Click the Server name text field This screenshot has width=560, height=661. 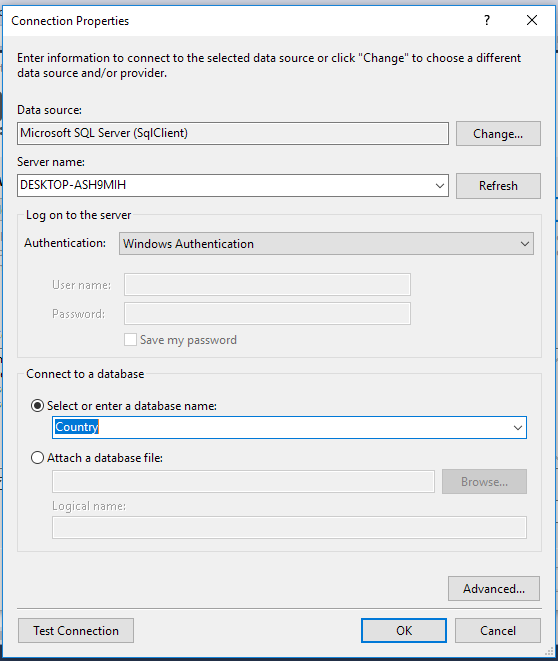[226, 185]
